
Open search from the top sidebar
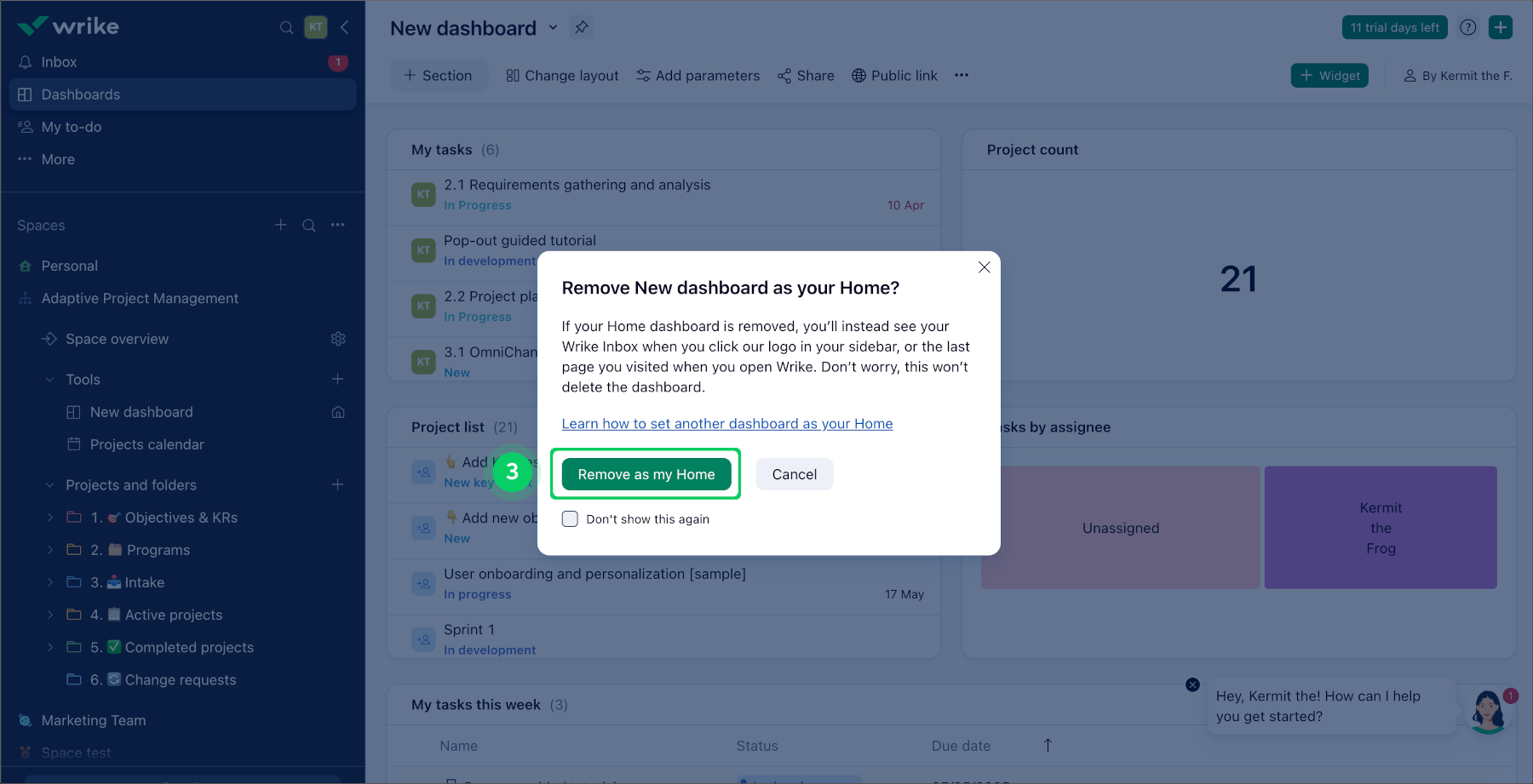(x=286, y=27)
